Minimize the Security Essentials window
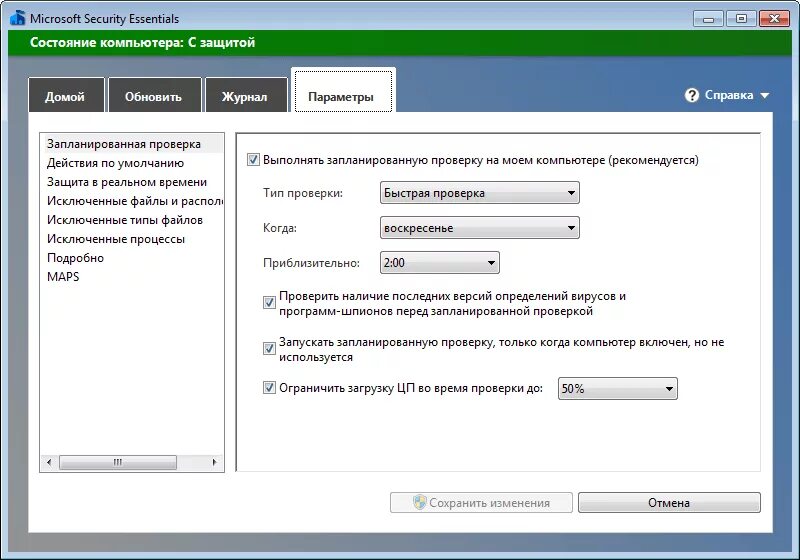 coord(708,19)
